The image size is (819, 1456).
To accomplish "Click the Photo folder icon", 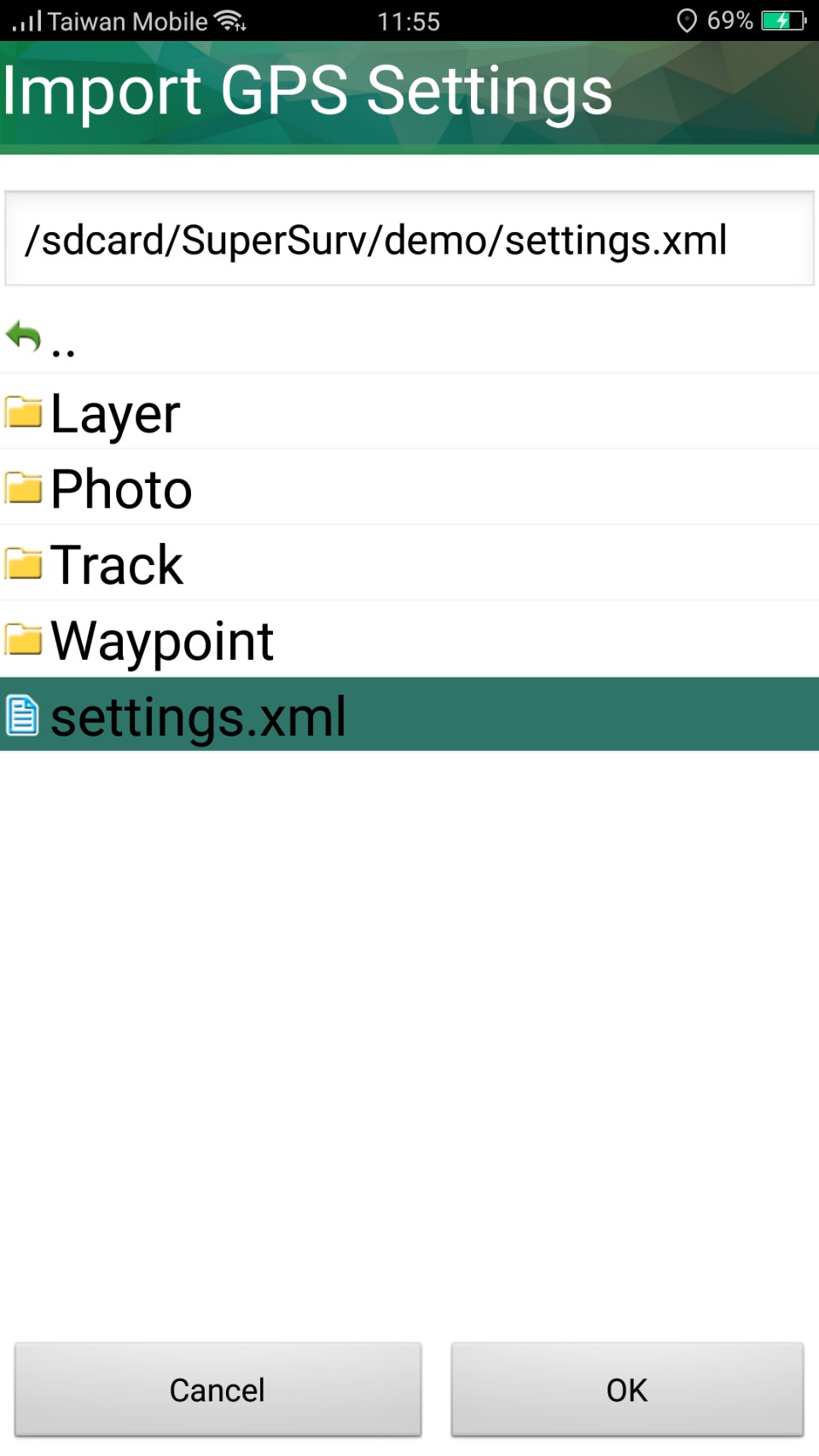I will coord(23,488).
